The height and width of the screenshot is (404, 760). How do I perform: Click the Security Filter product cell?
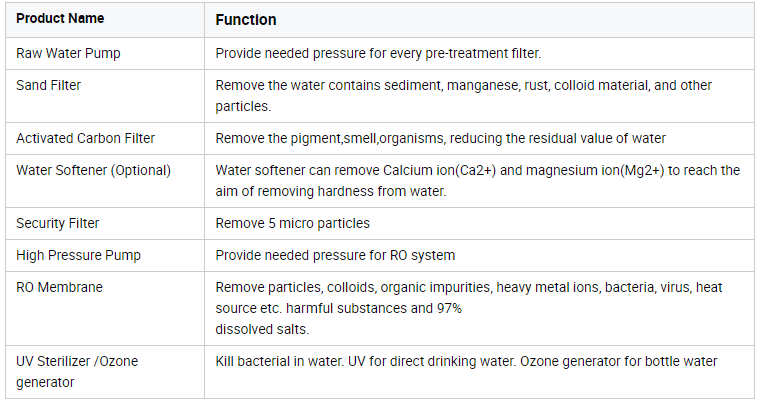click(x=58, y=223)
